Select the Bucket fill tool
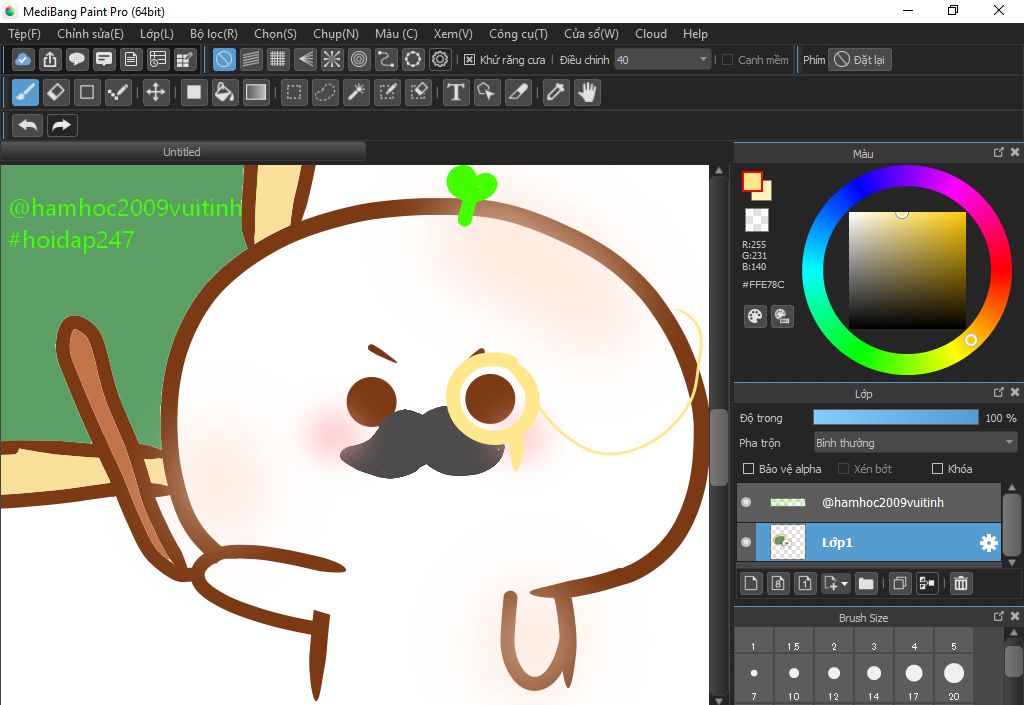1024x705 pixels. pyautogui.click(x=225, y=93)
